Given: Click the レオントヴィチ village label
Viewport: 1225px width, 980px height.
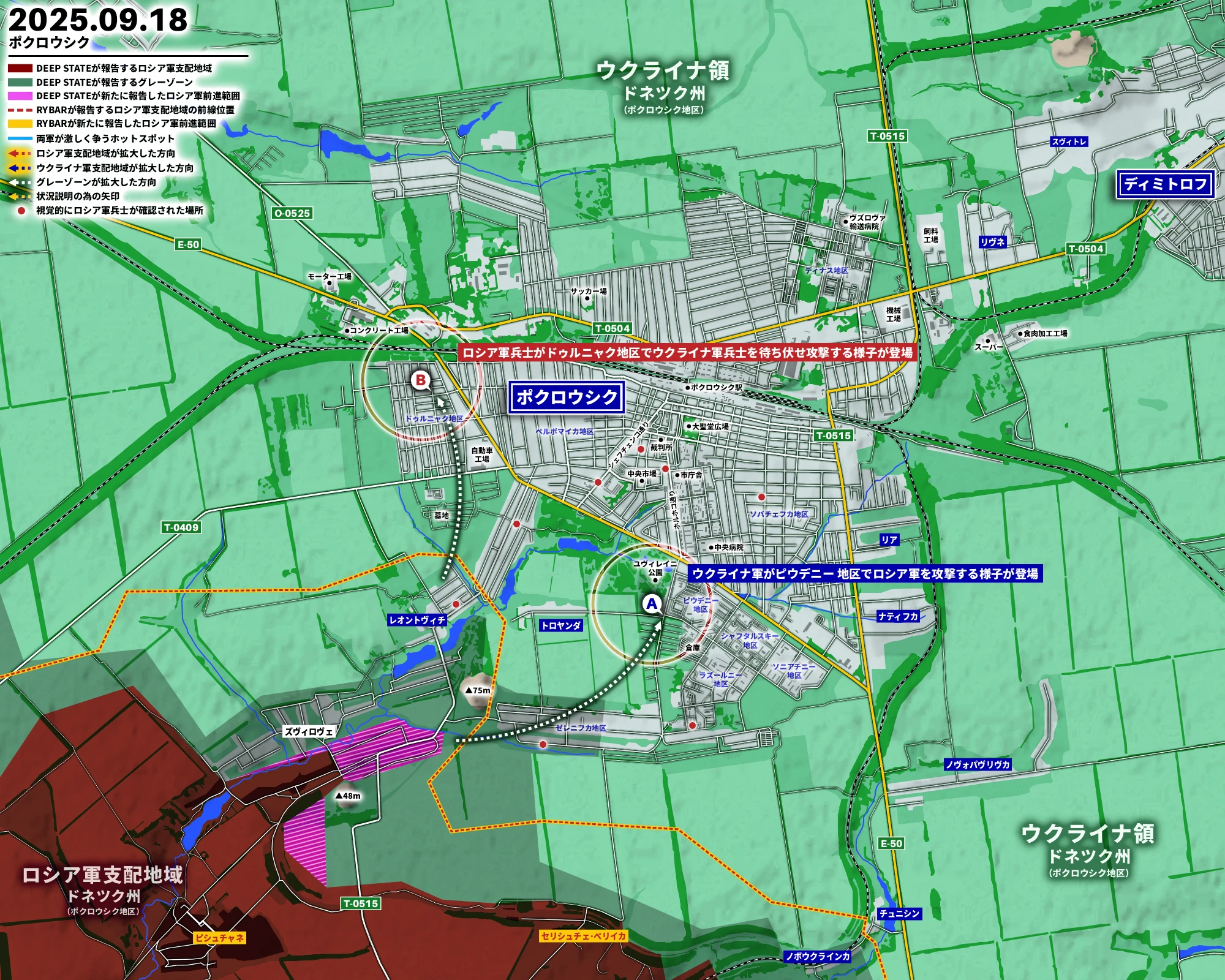Looking at the screenshot, I should [417, 620].
